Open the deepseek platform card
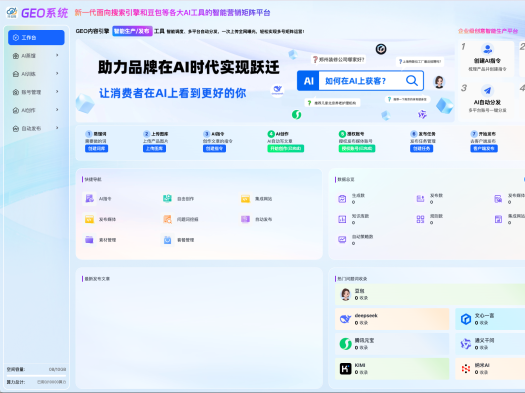This screenshot has height=393, width=525. (x=392, y=319)
